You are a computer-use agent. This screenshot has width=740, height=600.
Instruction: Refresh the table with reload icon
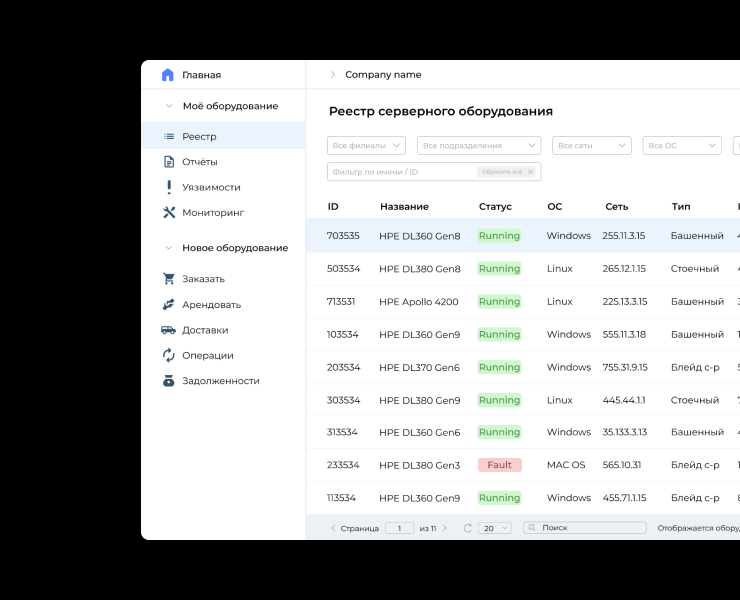(467, 528)
